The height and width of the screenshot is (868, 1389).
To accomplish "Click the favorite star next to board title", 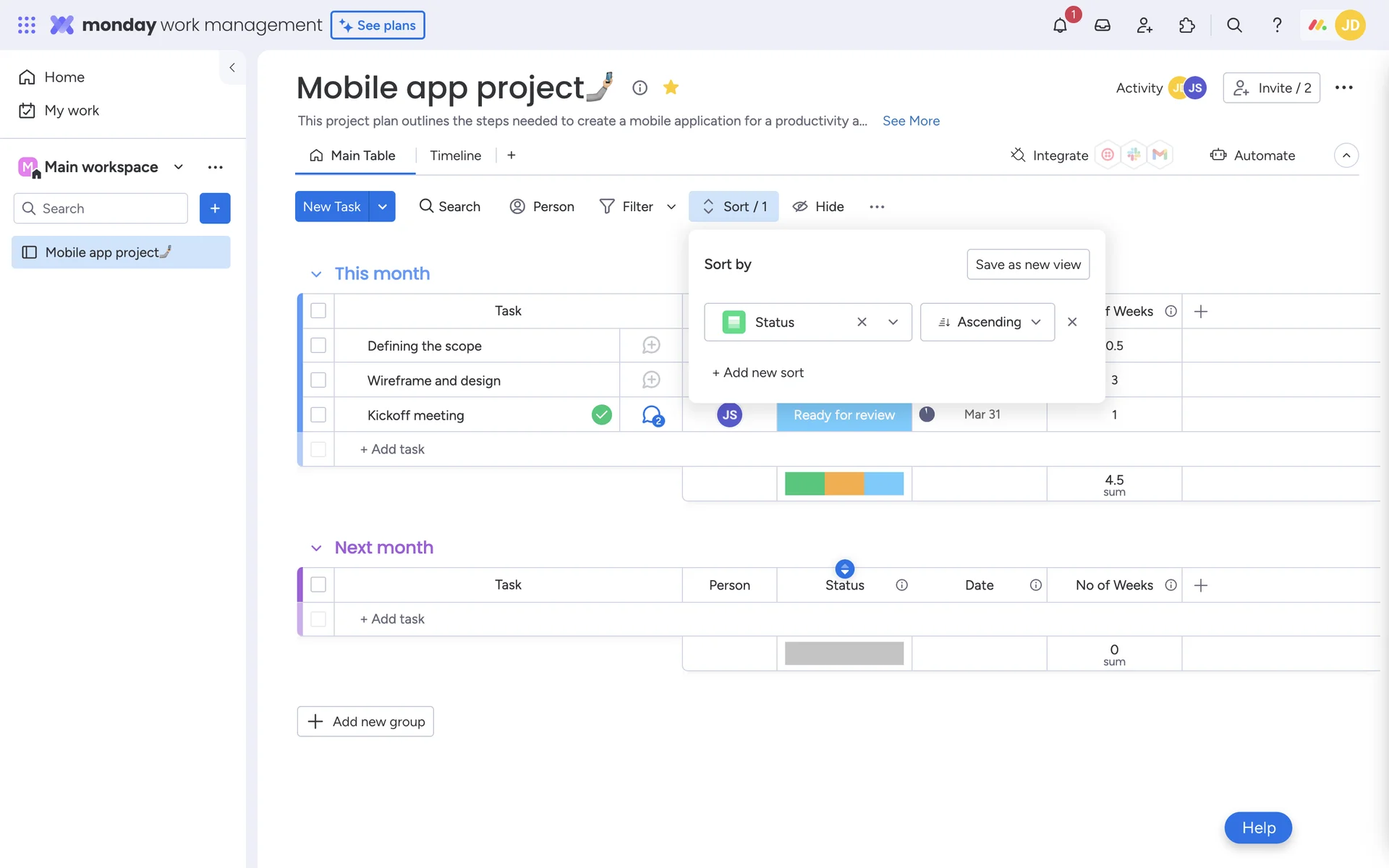I will pos(671,88).
